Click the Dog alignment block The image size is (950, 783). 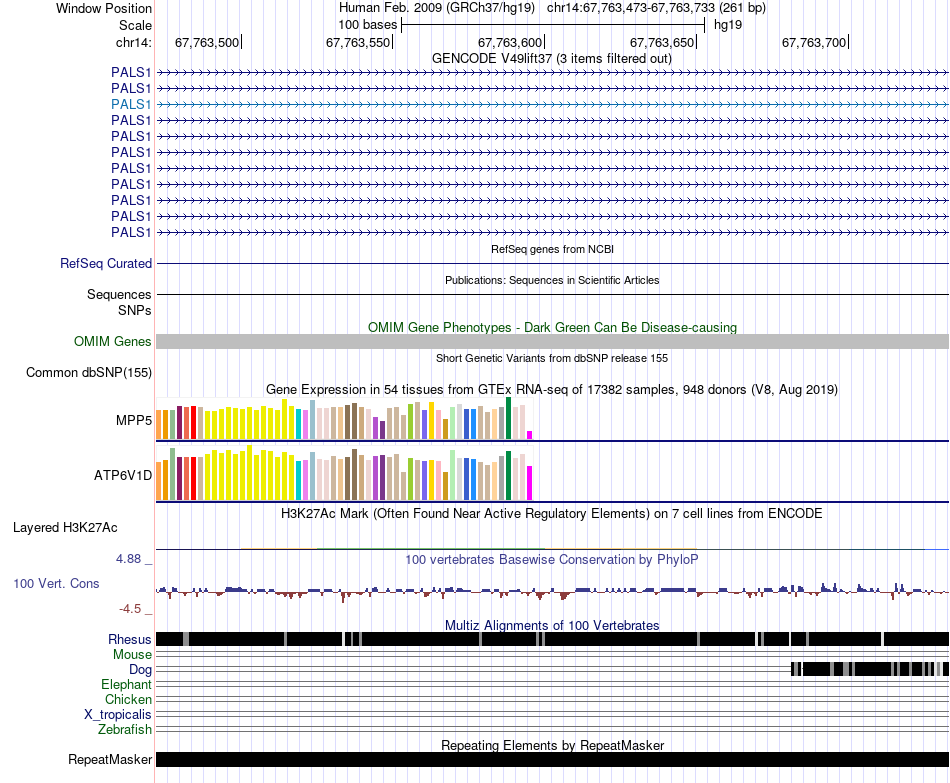tap(870, 669)
